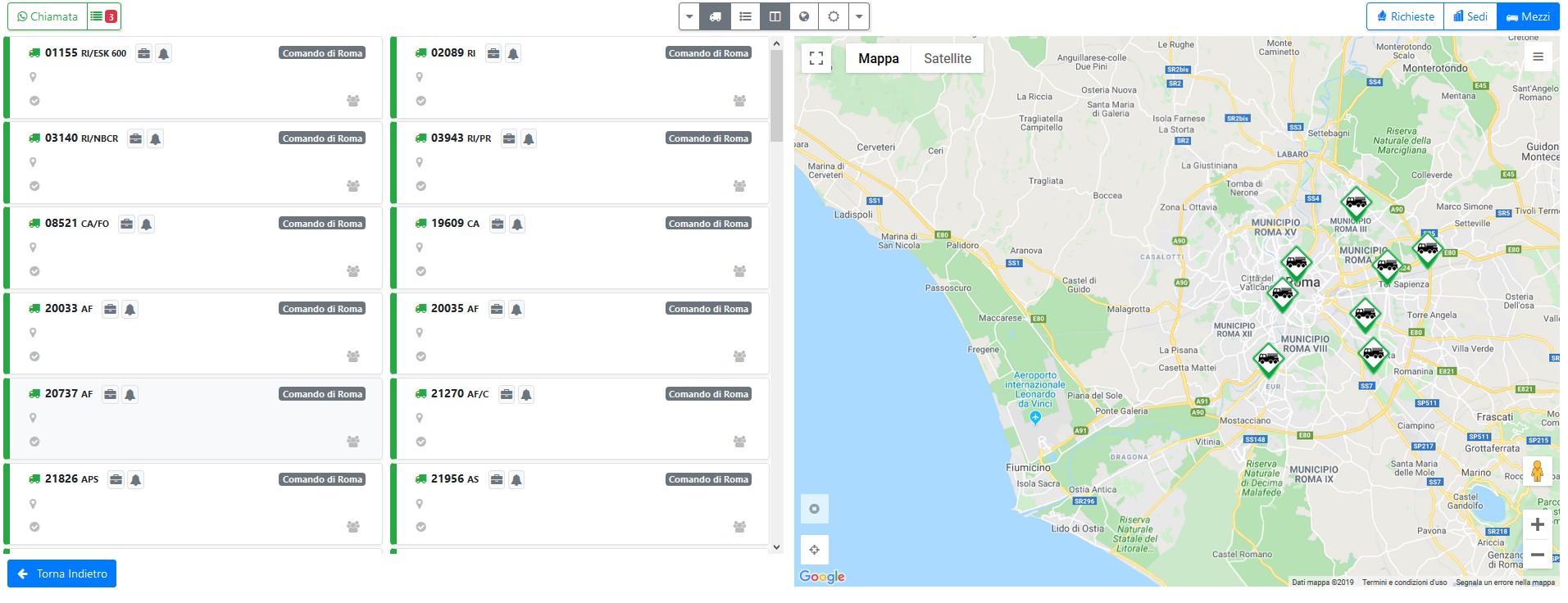The image size is (1568, 603).
Task: Open the Sedi tab
Action: coord(1470,16)
